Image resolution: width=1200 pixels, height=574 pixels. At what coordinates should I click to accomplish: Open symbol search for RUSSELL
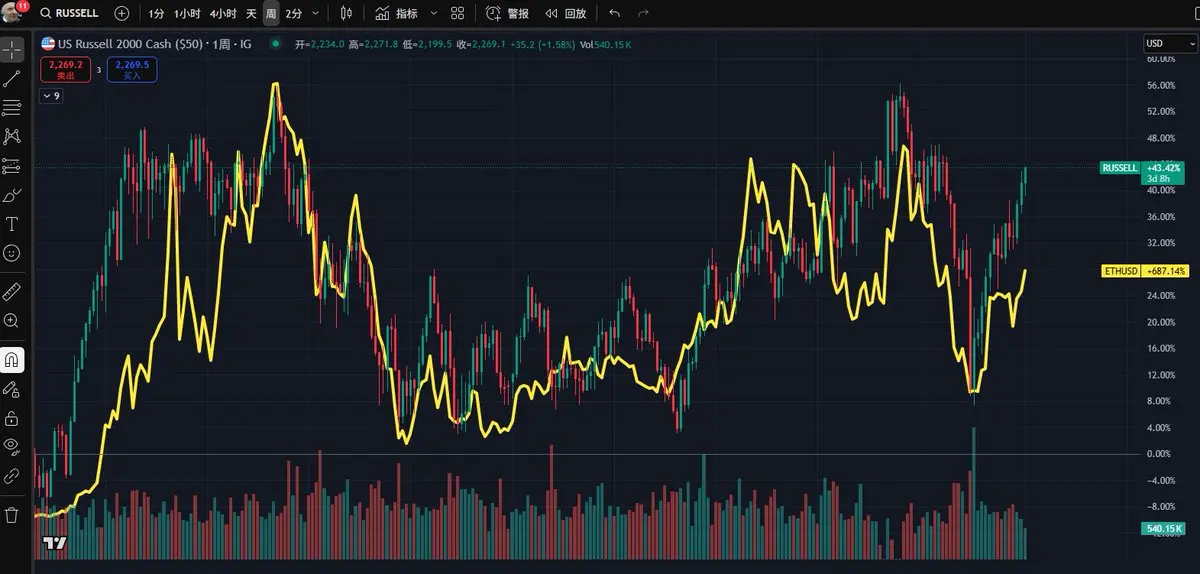71,14
